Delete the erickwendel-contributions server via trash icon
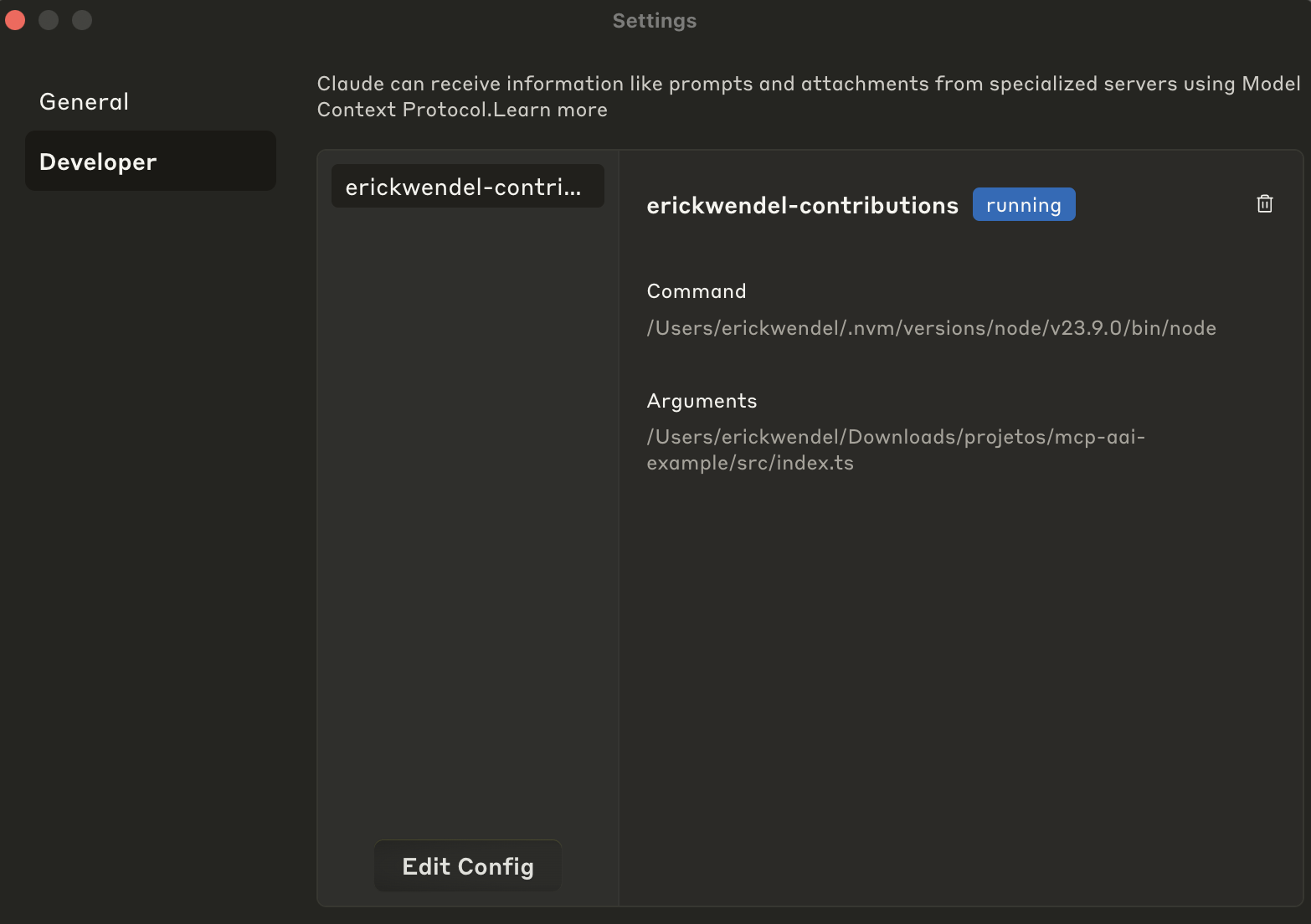Viewport: 1311px width, 924px height. [x=1264, y=204]
